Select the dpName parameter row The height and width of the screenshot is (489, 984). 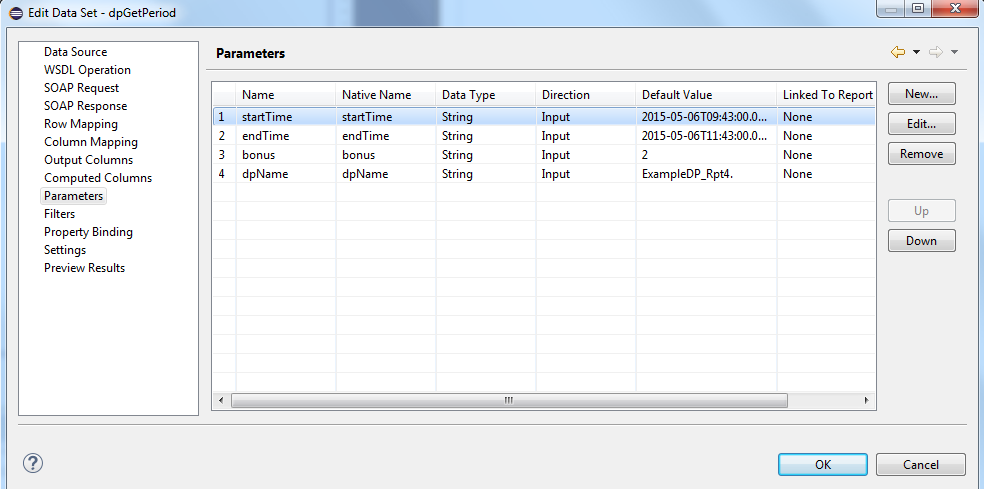point(258,174)
